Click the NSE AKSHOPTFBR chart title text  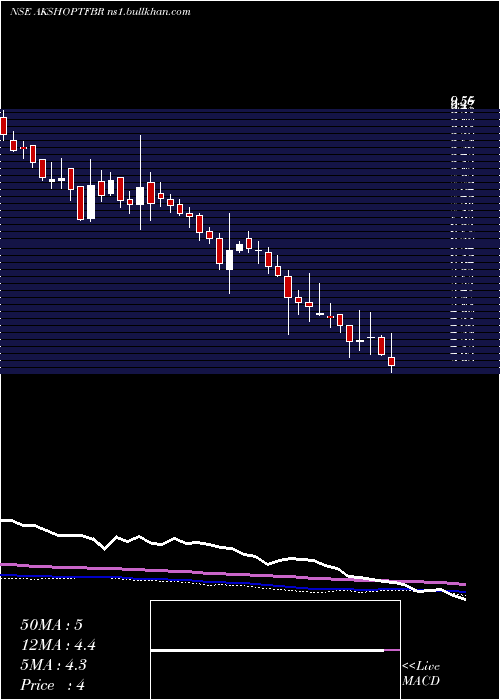[x=100, y=12]
